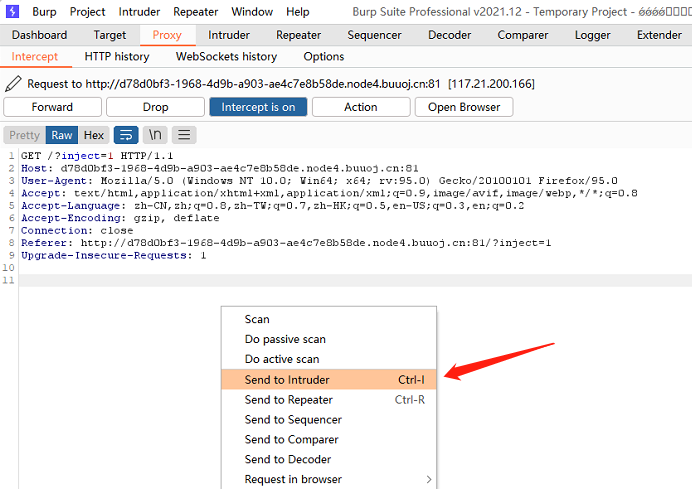This screenshot has height=489, width=692.
Task: Toggle Intercept is on button
Action: 258,107
